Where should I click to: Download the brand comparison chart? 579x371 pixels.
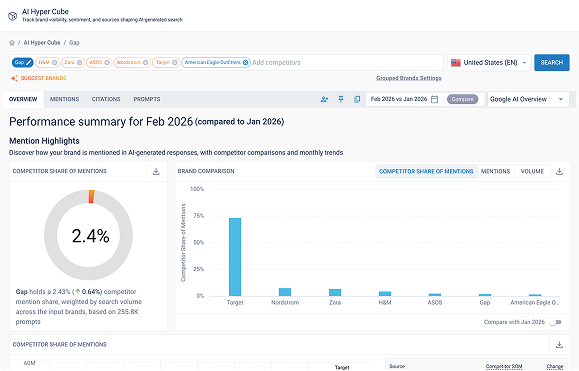(559, 171)
